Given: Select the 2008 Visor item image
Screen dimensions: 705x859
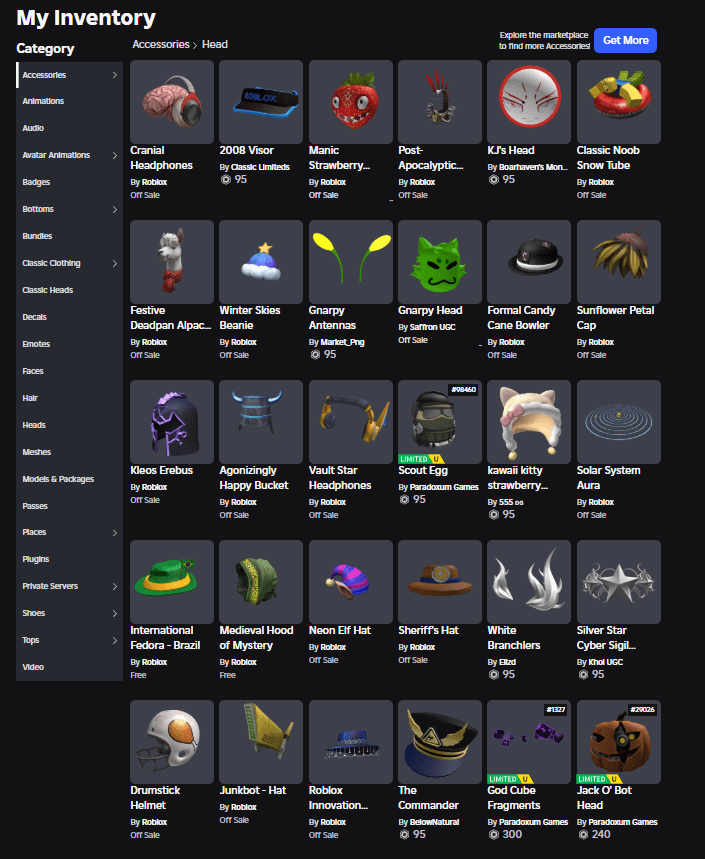Looking at the screenshot, I should coord(261,101).
